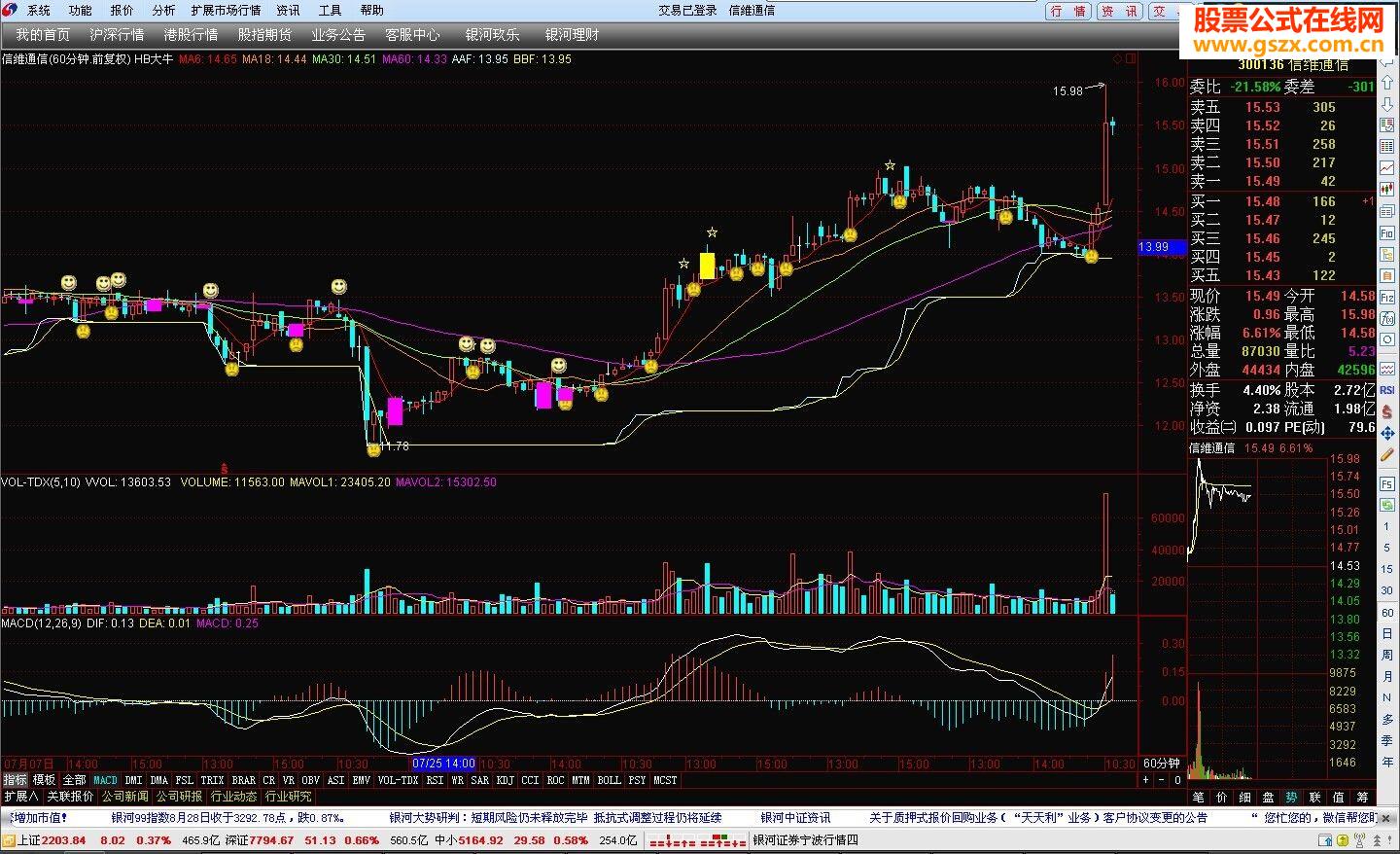Expand the 扩展∧ panel
The height and width of the screenshot is (854, 1400).
coord(20,796)
